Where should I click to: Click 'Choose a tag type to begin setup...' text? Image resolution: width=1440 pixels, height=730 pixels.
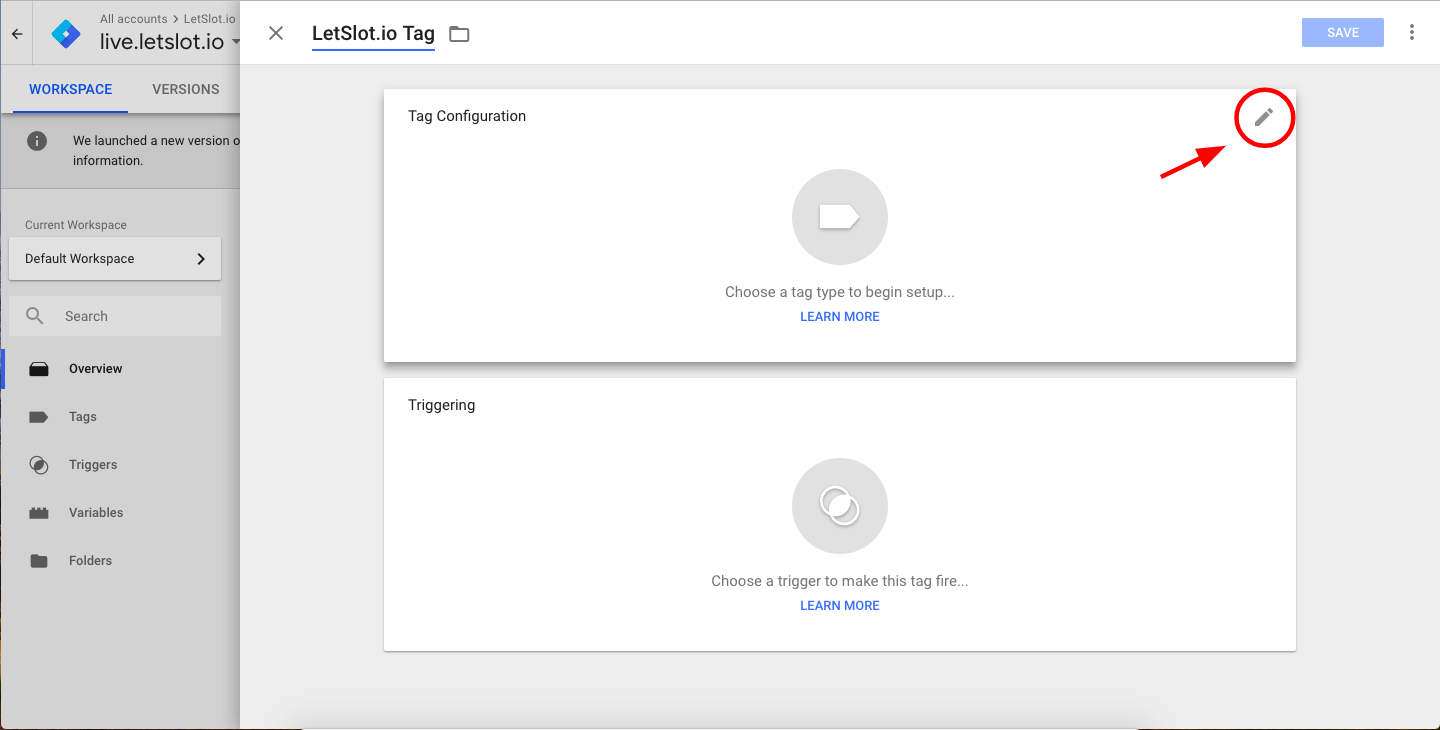[840, 292]
